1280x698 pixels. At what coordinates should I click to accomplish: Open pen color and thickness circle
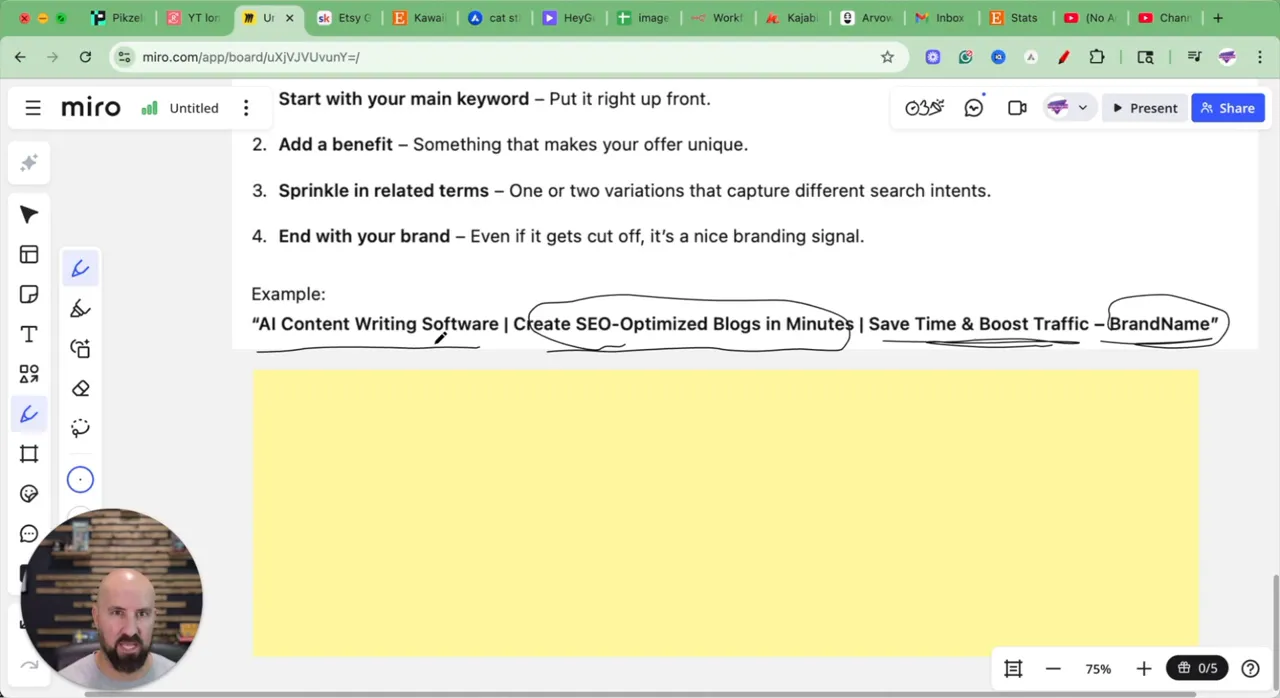pyautogui.click(x=80, y=480)
